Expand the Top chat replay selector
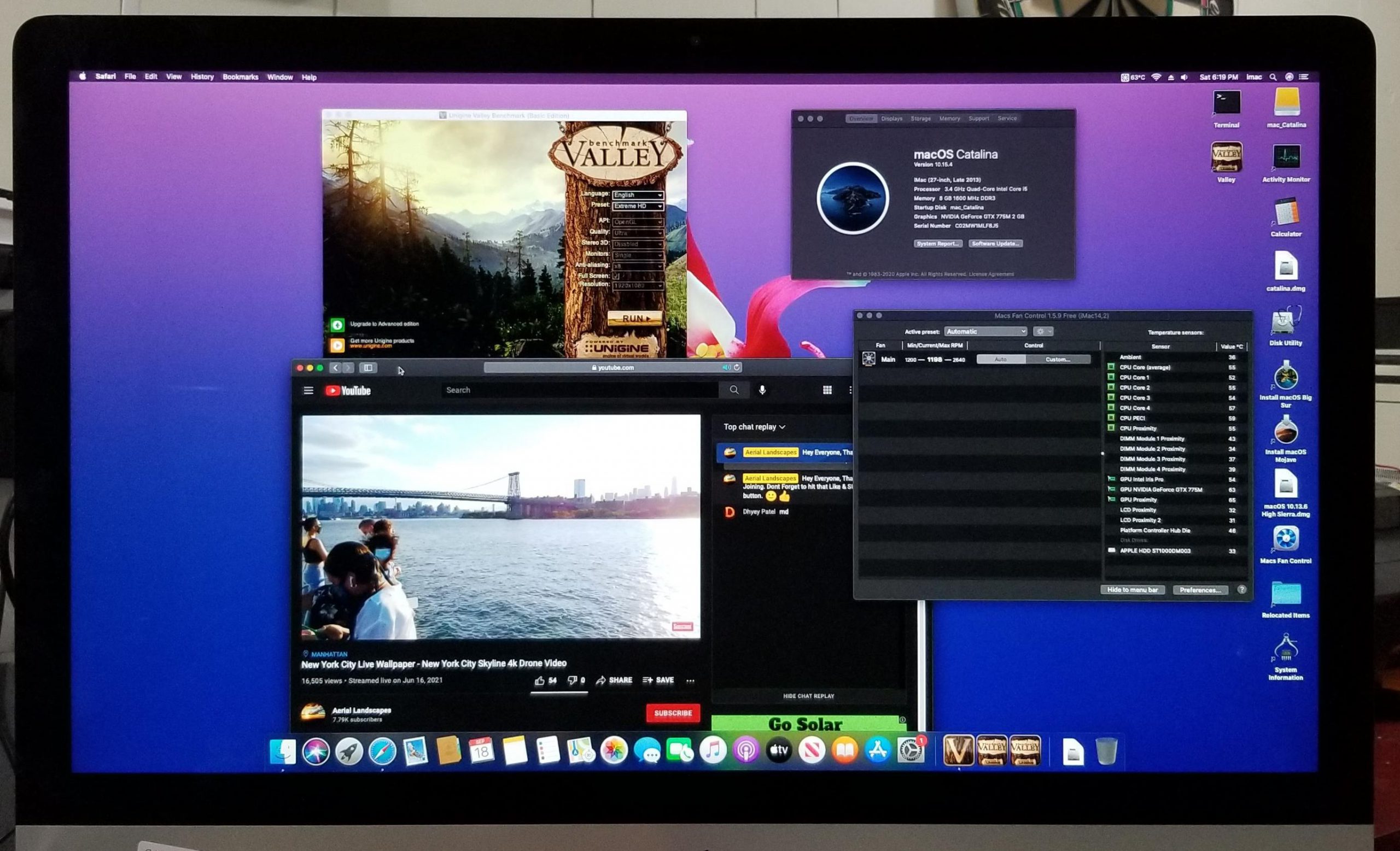Image resolution: width=1400 pixels, height=851 pixels. coord(755,427)
